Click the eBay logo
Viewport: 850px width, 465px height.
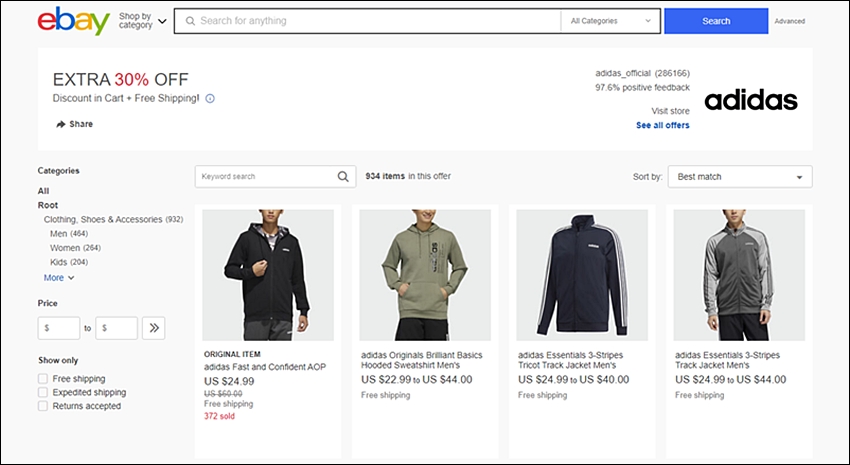(74, 21)
